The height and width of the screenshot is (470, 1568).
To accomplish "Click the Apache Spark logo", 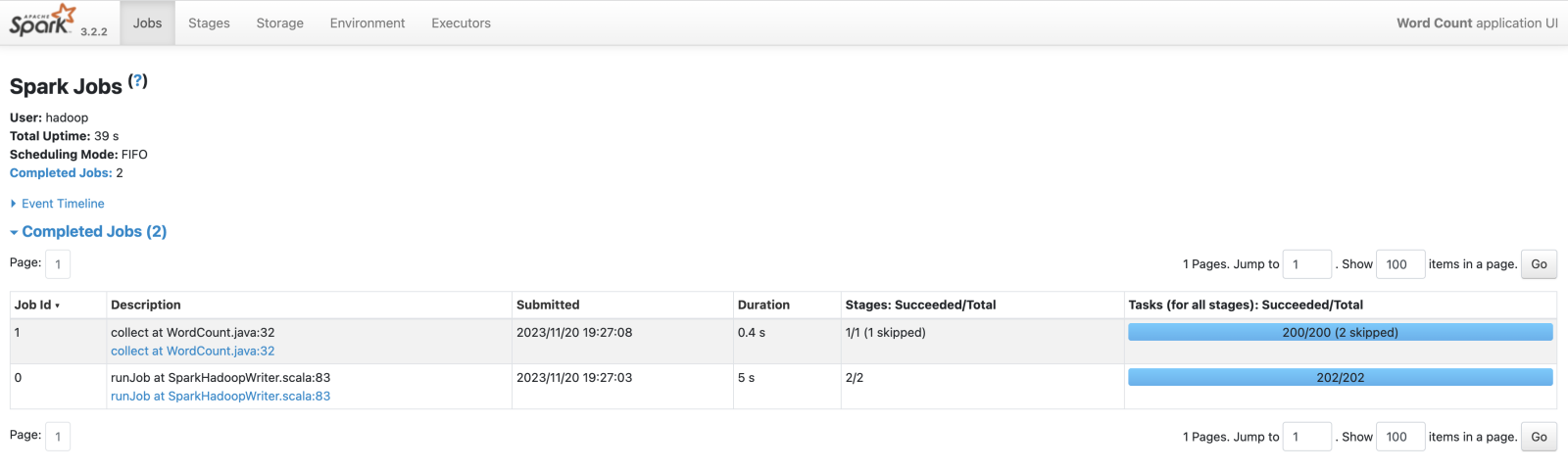I will (43, 21).
